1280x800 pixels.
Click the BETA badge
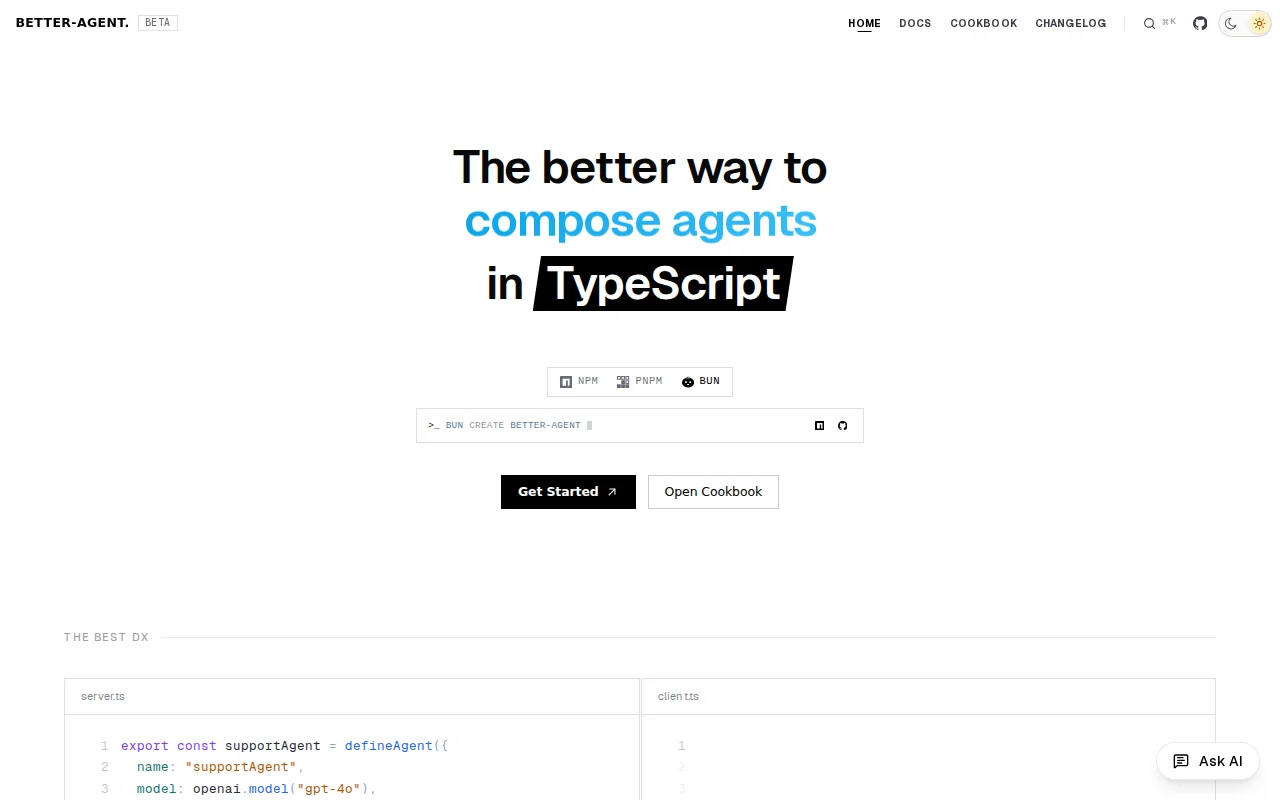tap(158, 22)
